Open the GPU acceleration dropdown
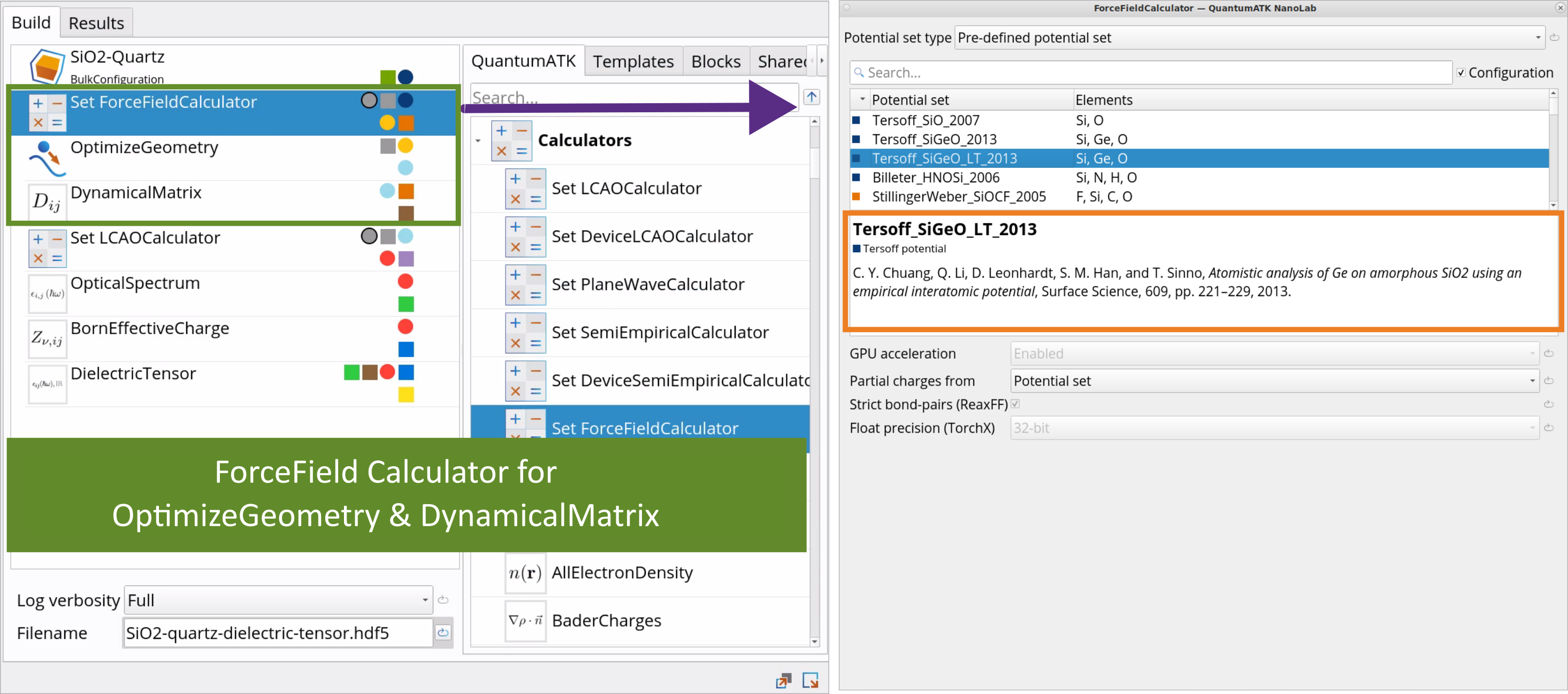This screenshot has height=694, width=1568. click(x=1275, y=353)
